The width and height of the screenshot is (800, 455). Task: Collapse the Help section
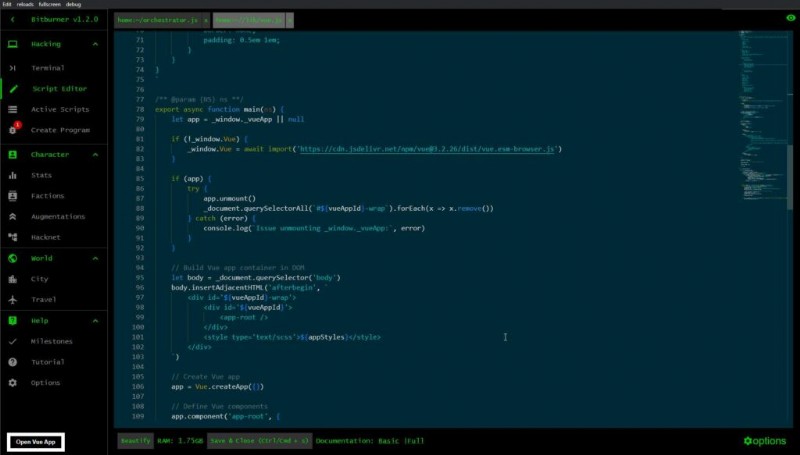coord(95,321)
